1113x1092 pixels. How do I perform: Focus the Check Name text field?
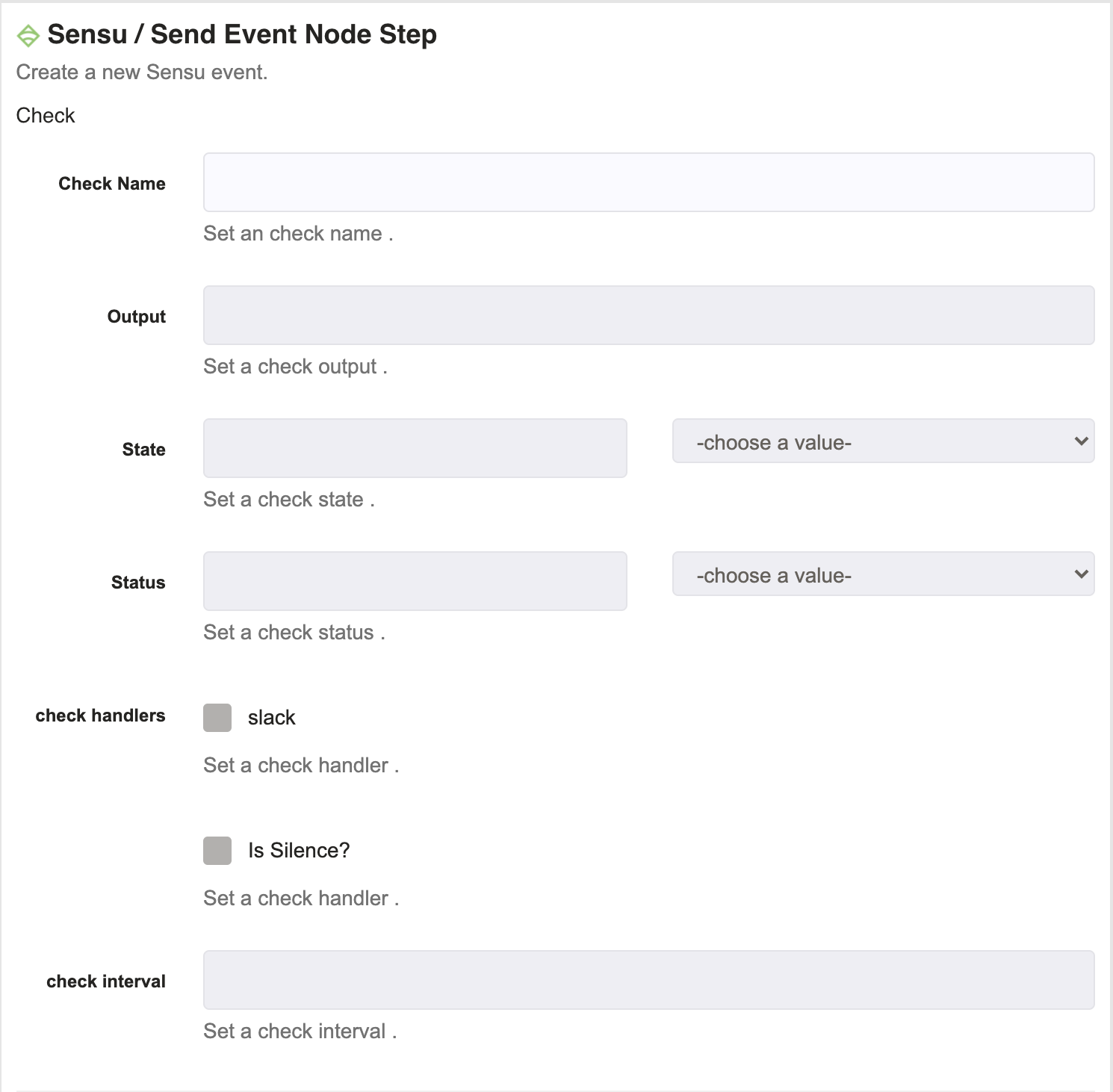click(x=648, y=182)
